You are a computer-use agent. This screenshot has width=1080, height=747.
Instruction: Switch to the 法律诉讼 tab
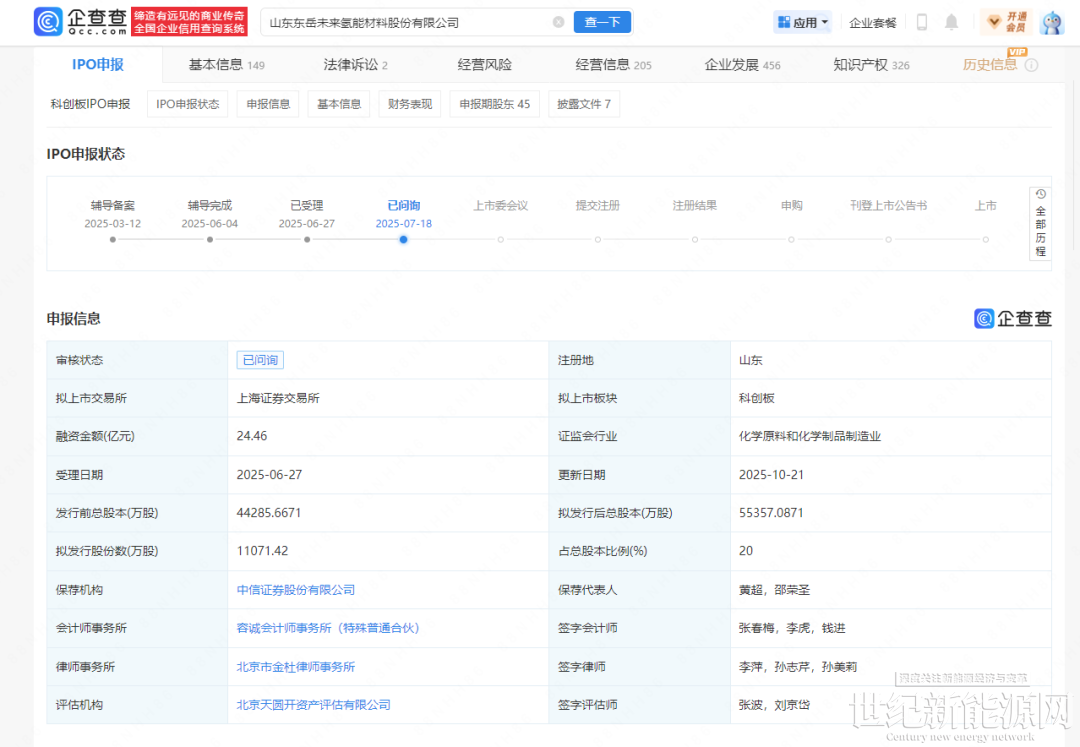[355, 65]
